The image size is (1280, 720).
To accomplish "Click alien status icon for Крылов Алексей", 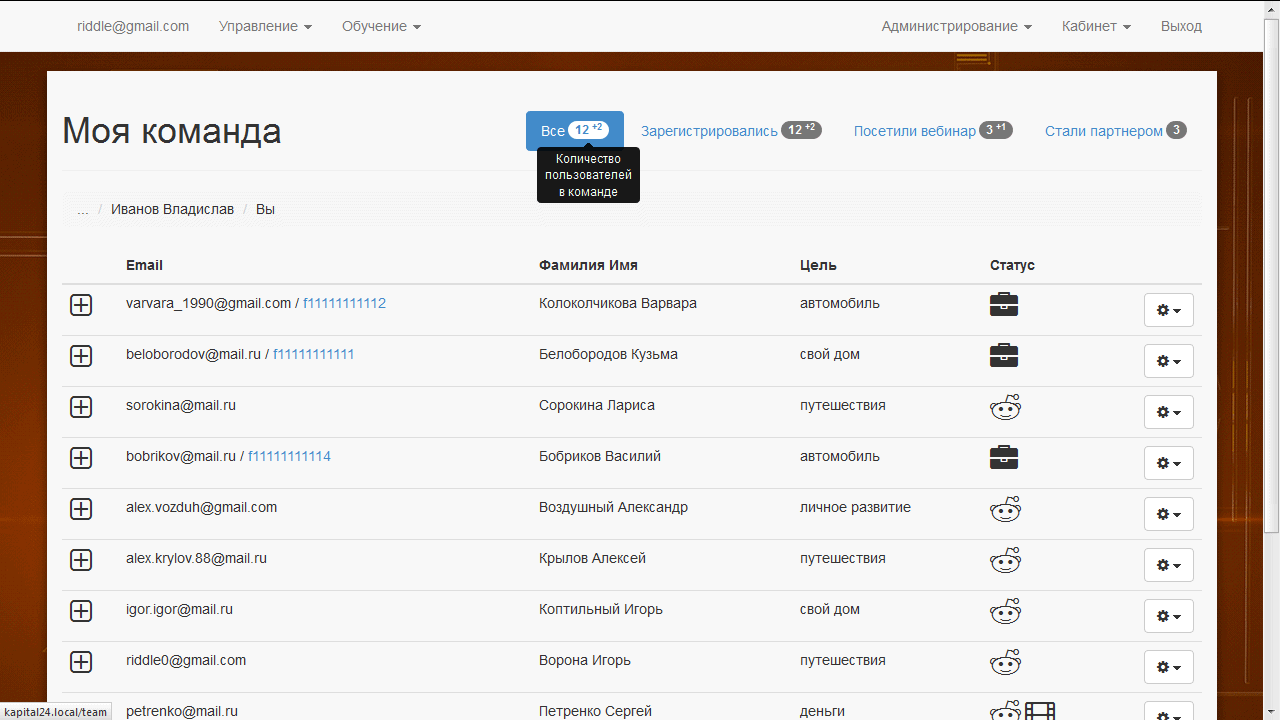I will [x=1005, y=560].
